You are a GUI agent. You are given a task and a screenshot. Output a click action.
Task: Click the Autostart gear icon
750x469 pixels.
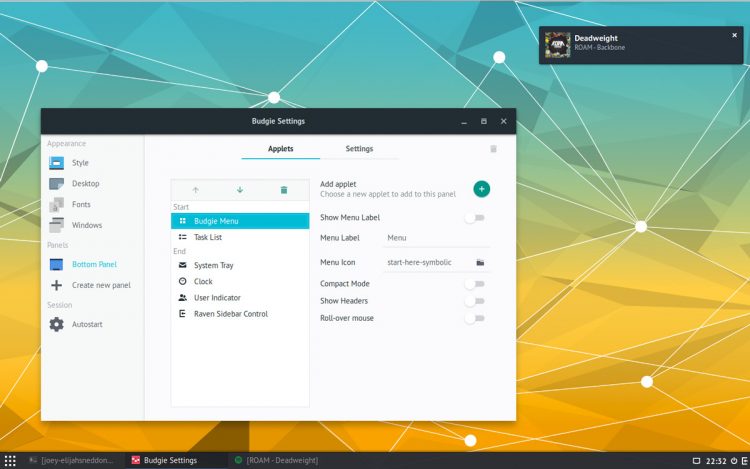click(56, 324)
